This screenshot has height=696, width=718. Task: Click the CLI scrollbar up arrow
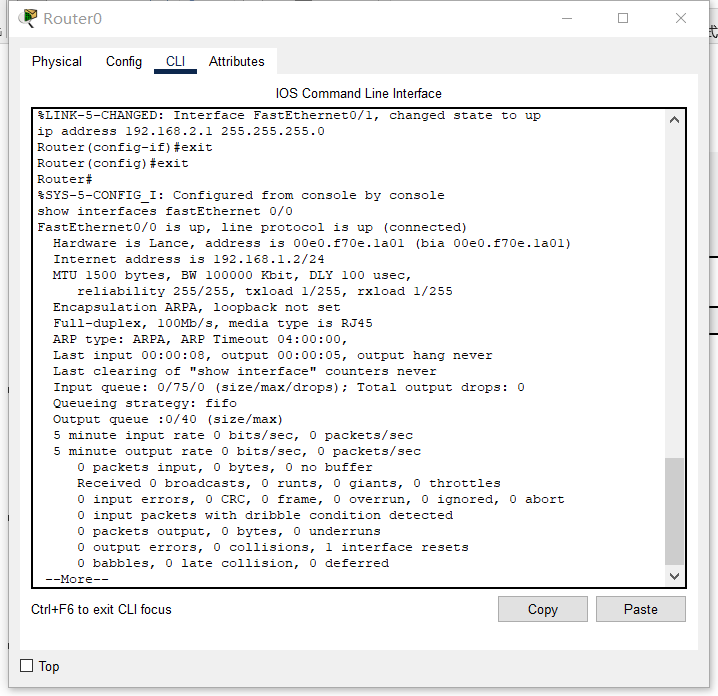pyautogui.click(x=674, y=120)
